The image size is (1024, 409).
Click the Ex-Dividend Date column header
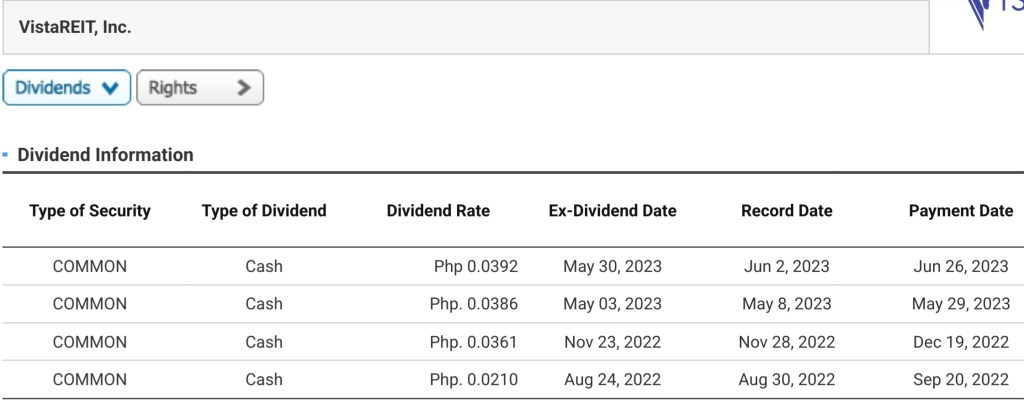pyautogui.click(x=612, y=211)
